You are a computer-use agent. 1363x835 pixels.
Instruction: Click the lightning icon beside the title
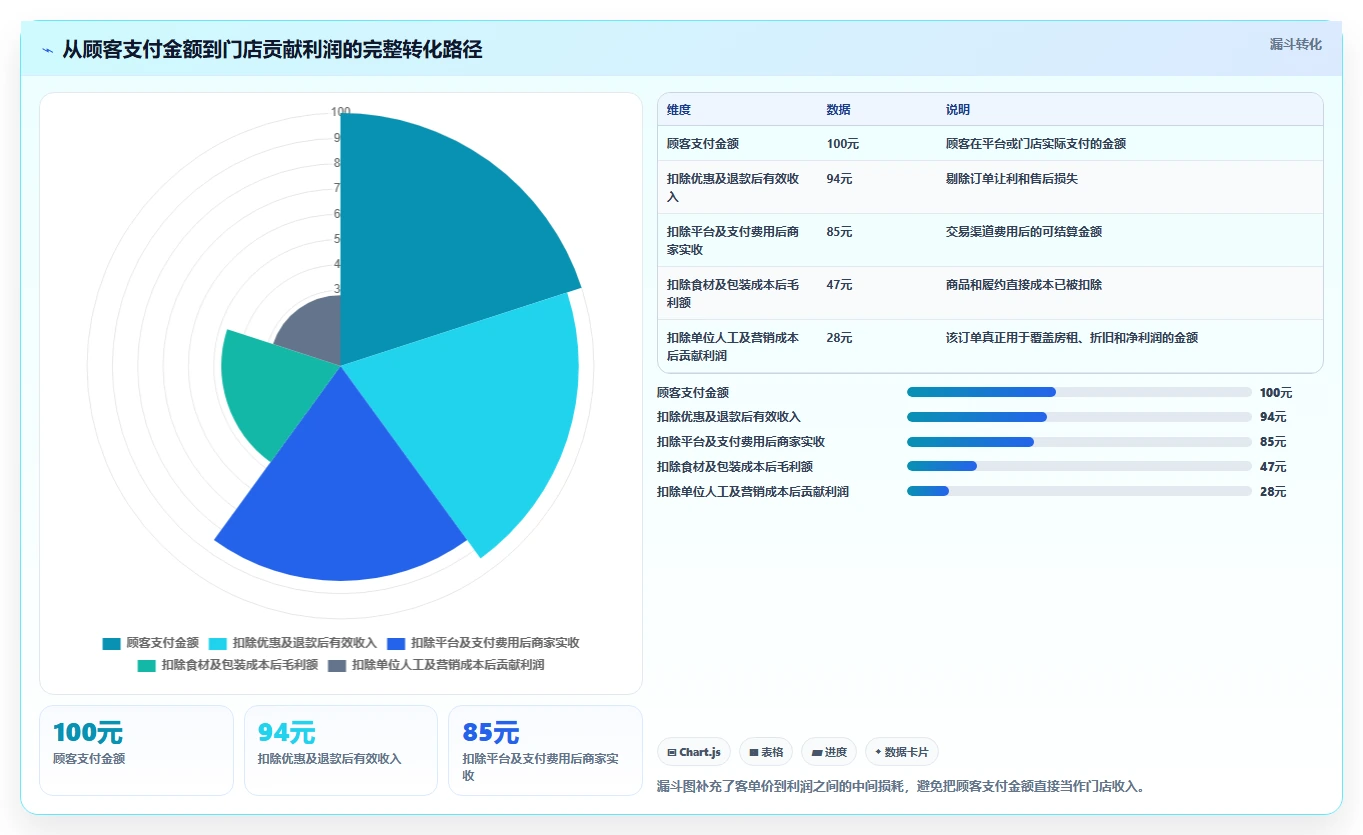[x=48, y=50]
